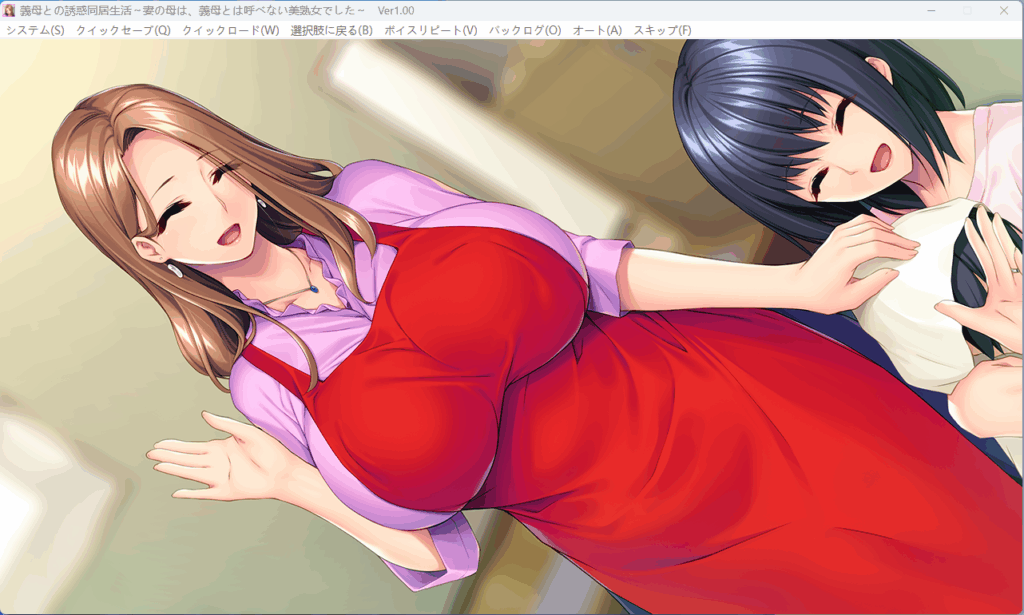Click ボイスリピート(V) menu entry

pos(430,30)
